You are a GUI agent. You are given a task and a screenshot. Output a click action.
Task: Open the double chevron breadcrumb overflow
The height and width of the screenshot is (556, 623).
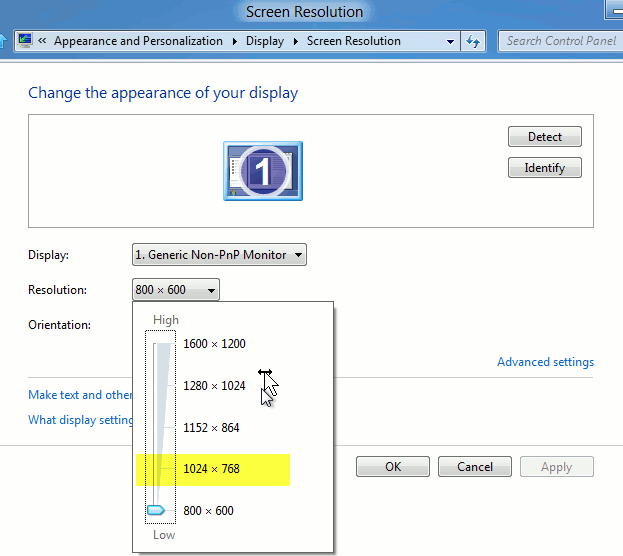[x=42, y=41]
